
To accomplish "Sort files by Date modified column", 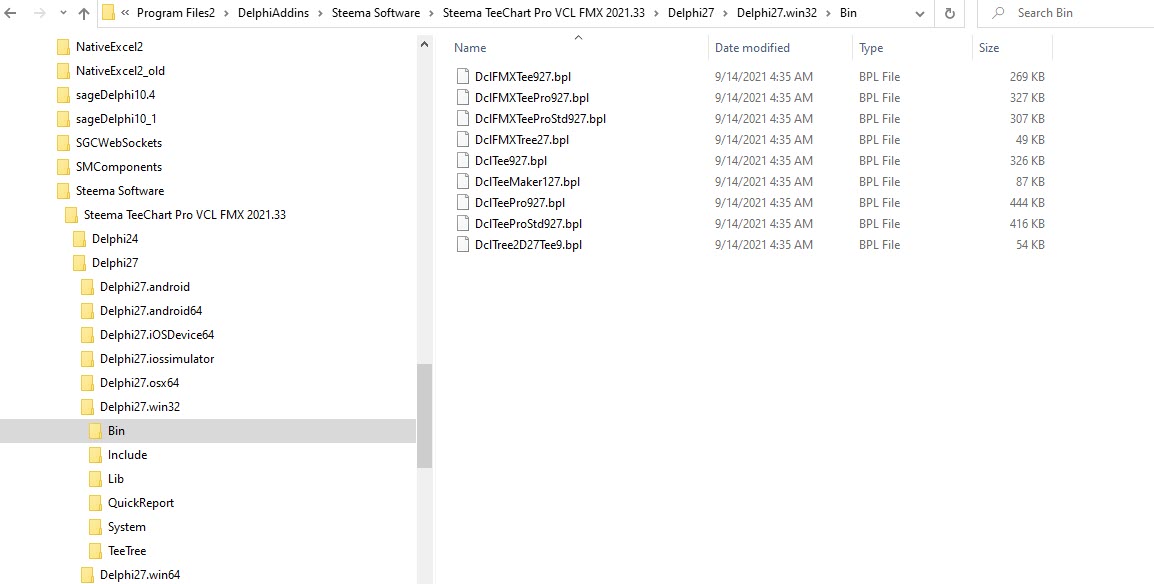I will click(752, 48).
